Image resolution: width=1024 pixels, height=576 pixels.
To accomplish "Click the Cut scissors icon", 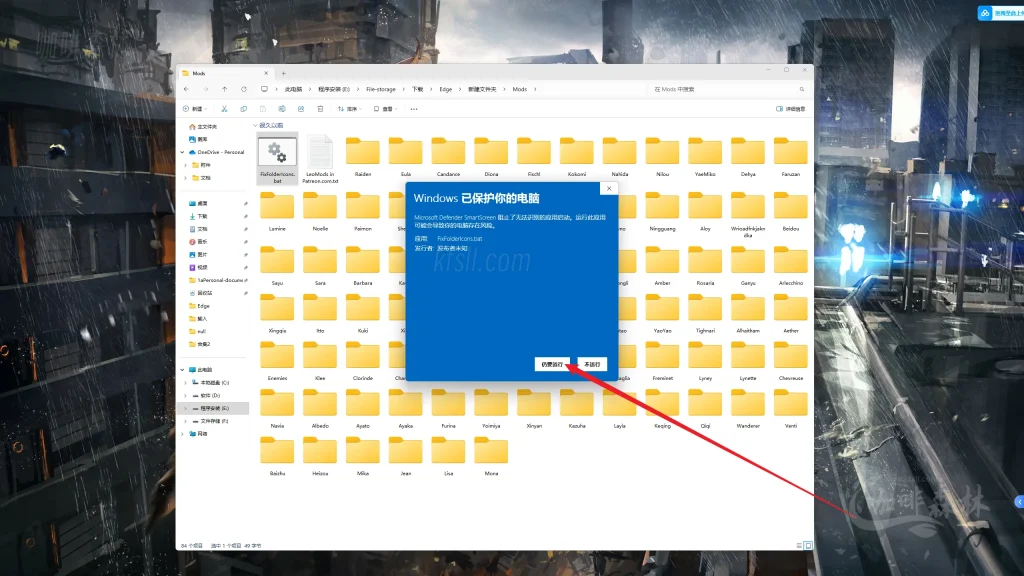I will point(224,109).
